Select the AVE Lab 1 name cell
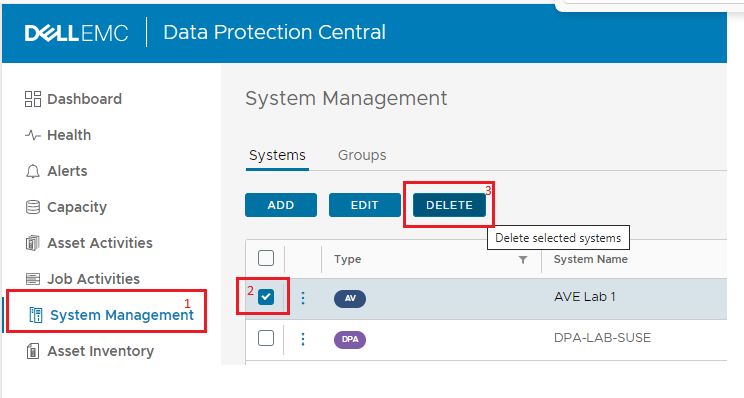The width and height of the screenshot is (744, 398). point(585,297)
